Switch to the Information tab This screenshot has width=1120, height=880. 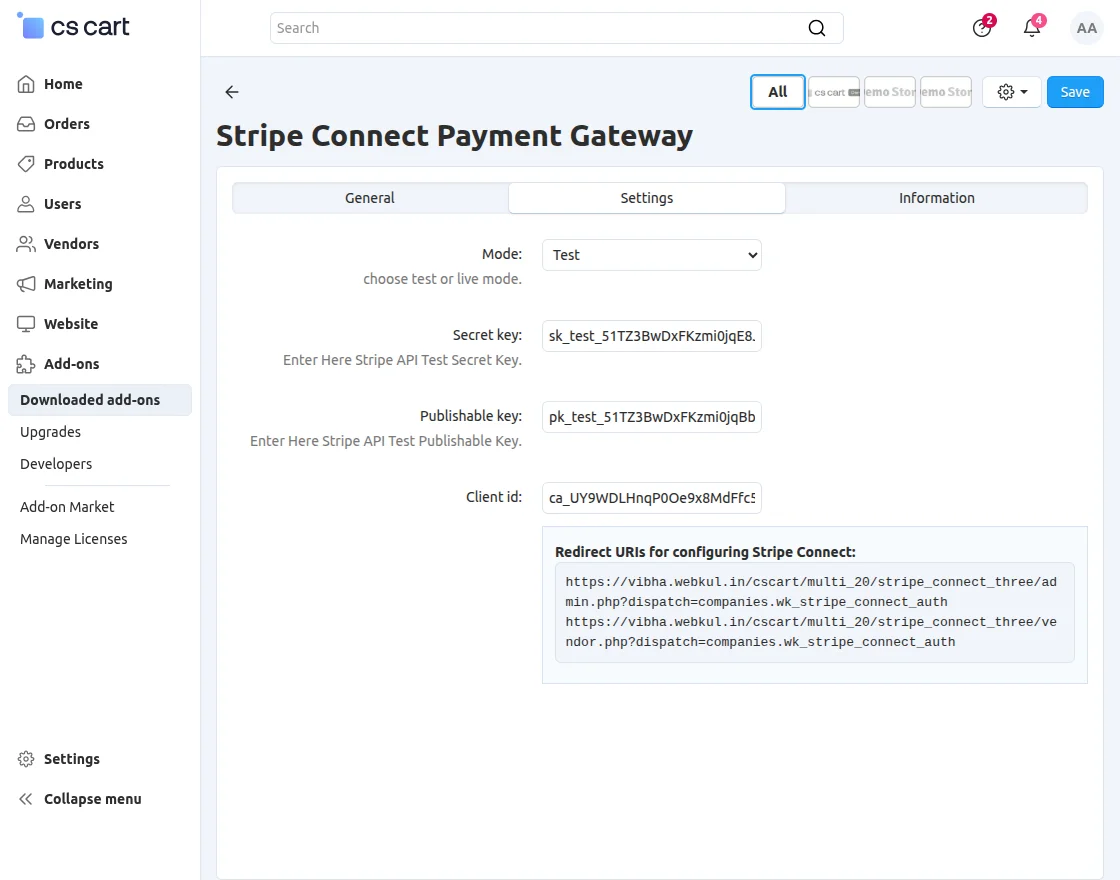[x=936, y=198]
